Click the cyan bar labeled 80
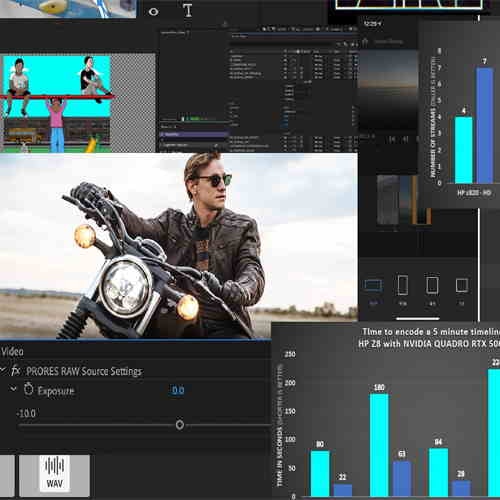The height and width of the screenshot is (500, 500). click(x=320, y=473)
